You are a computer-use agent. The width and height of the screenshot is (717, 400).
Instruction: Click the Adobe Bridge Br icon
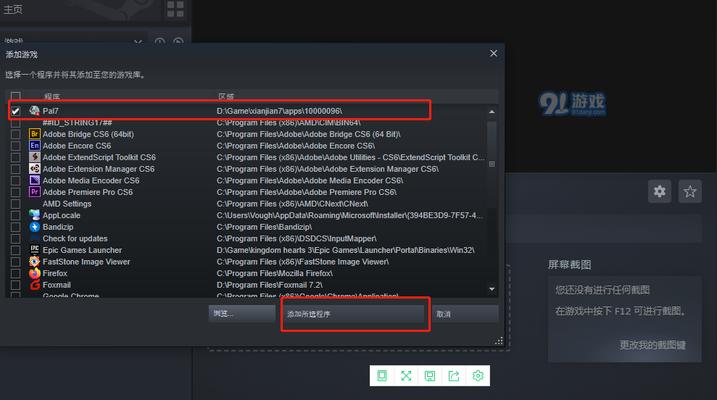34,134
